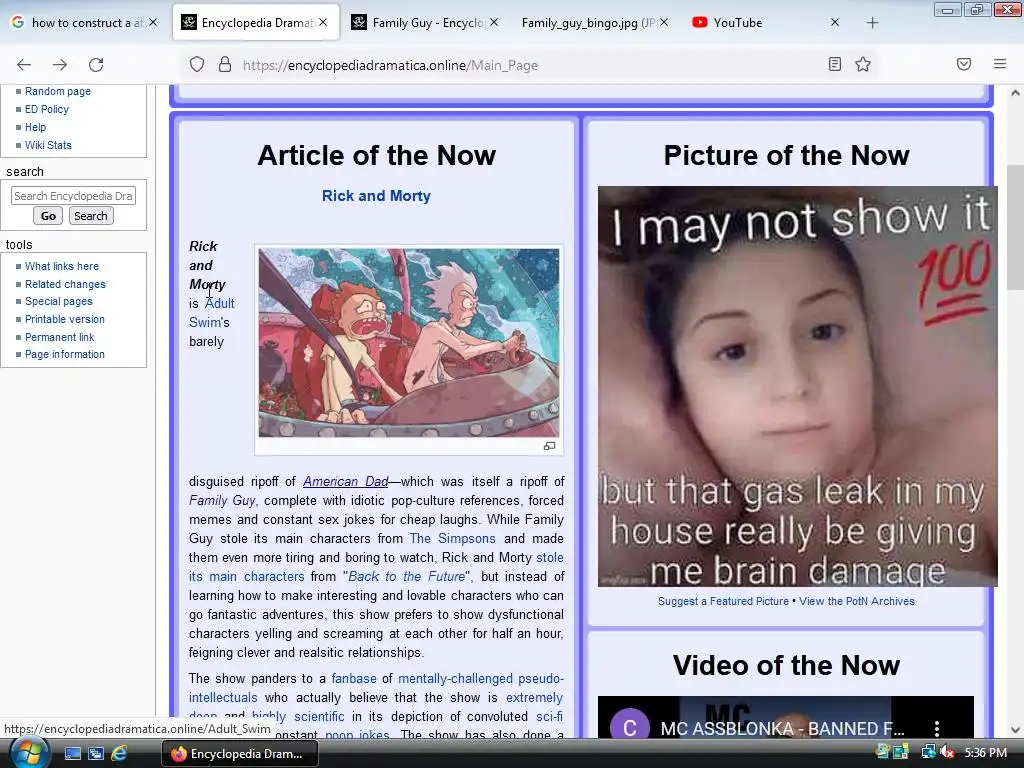
Task: Open Random page sidebar link
Action: tap(57, 91)
